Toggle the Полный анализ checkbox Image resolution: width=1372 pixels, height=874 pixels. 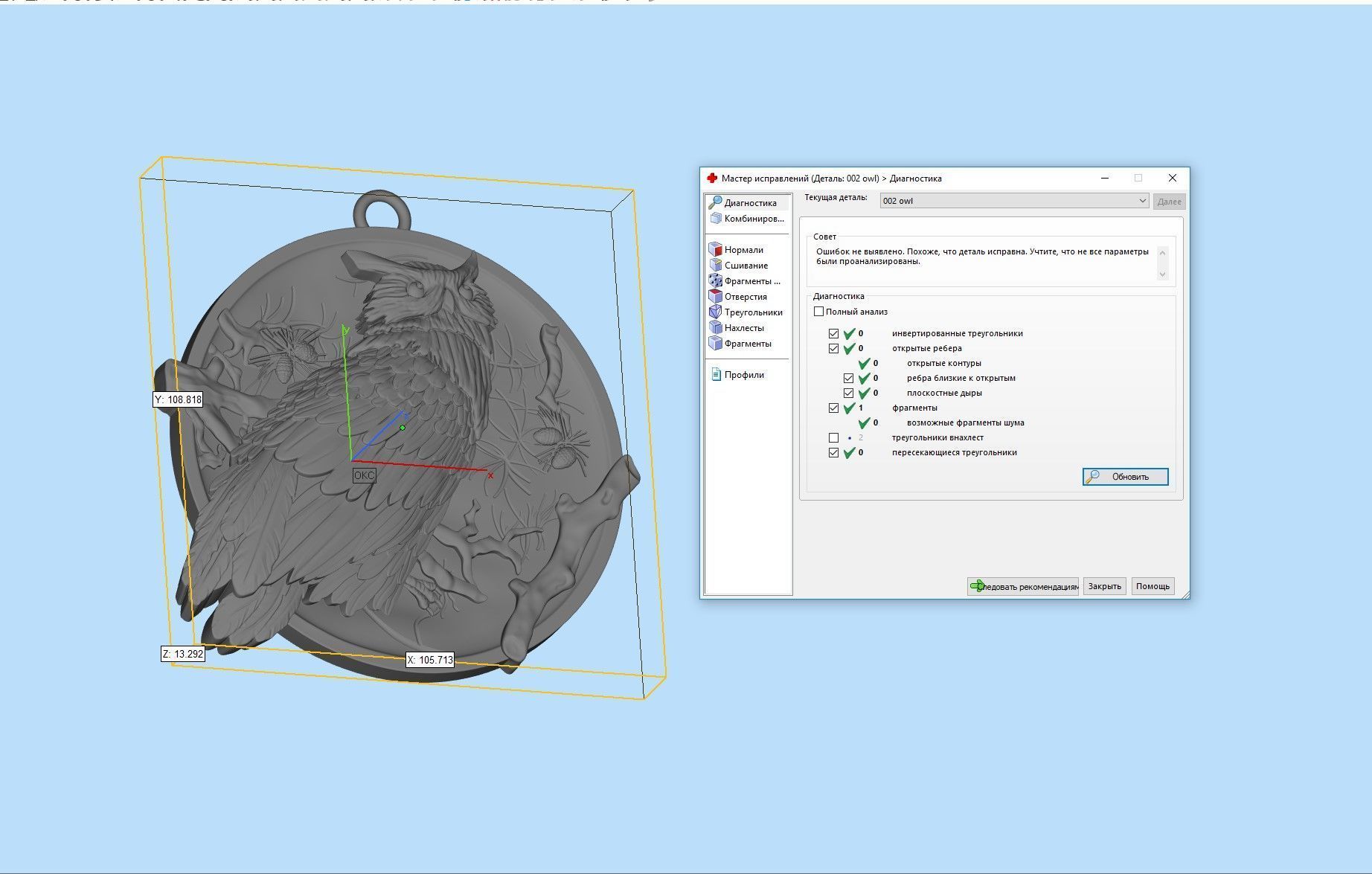(x=818, y=312)
